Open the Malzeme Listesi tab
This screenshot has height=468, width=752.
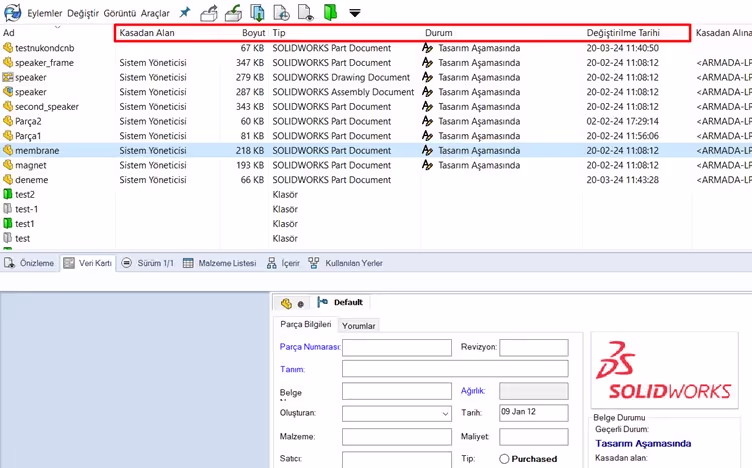(x=220, y=263)
